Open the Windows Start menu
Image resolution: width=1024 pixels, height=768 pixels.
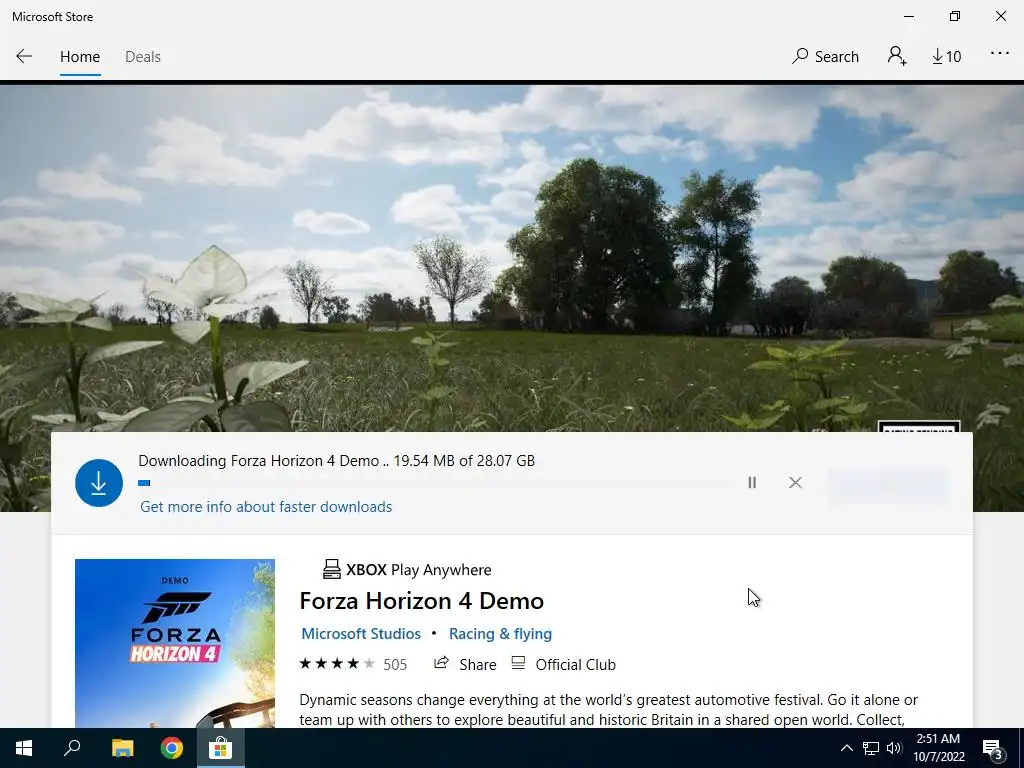(24, 748)
